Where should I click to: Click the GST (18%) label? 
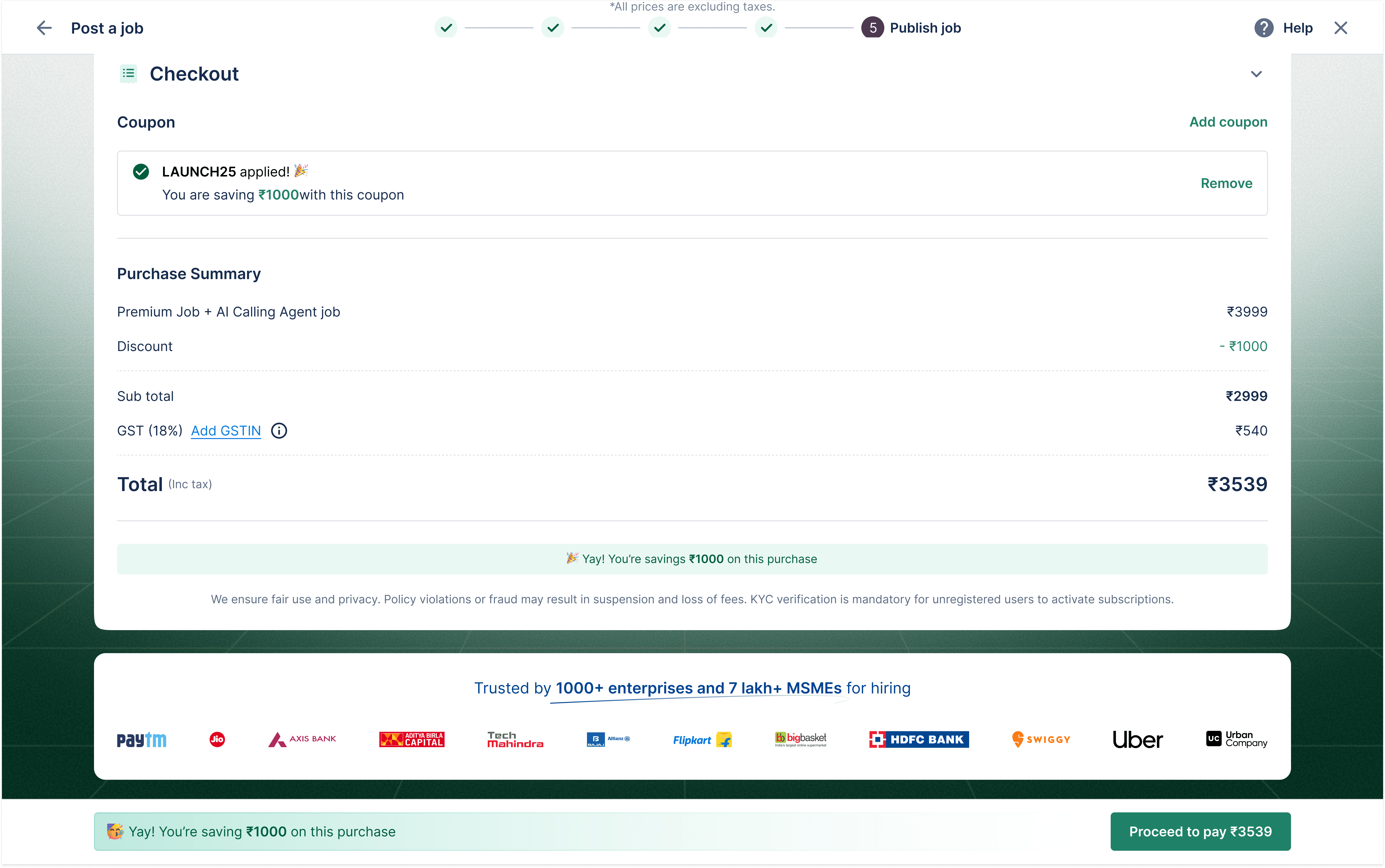[x=150, y=431]
